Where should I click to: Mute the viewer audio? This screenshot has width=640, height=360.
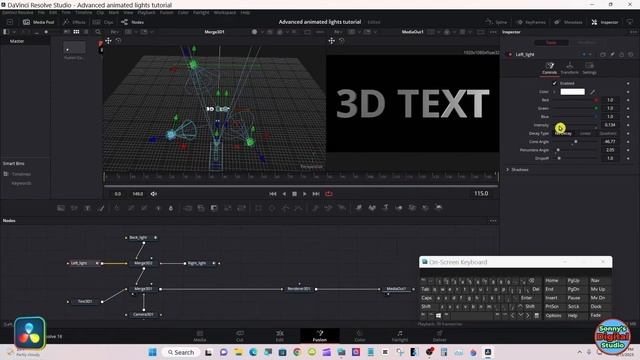tap(154, 194)
